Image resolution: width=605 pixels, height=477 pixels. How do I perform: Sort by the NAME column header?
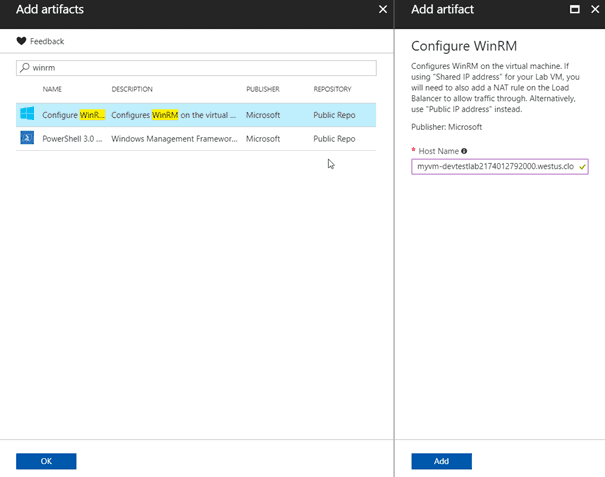(52, 89)
